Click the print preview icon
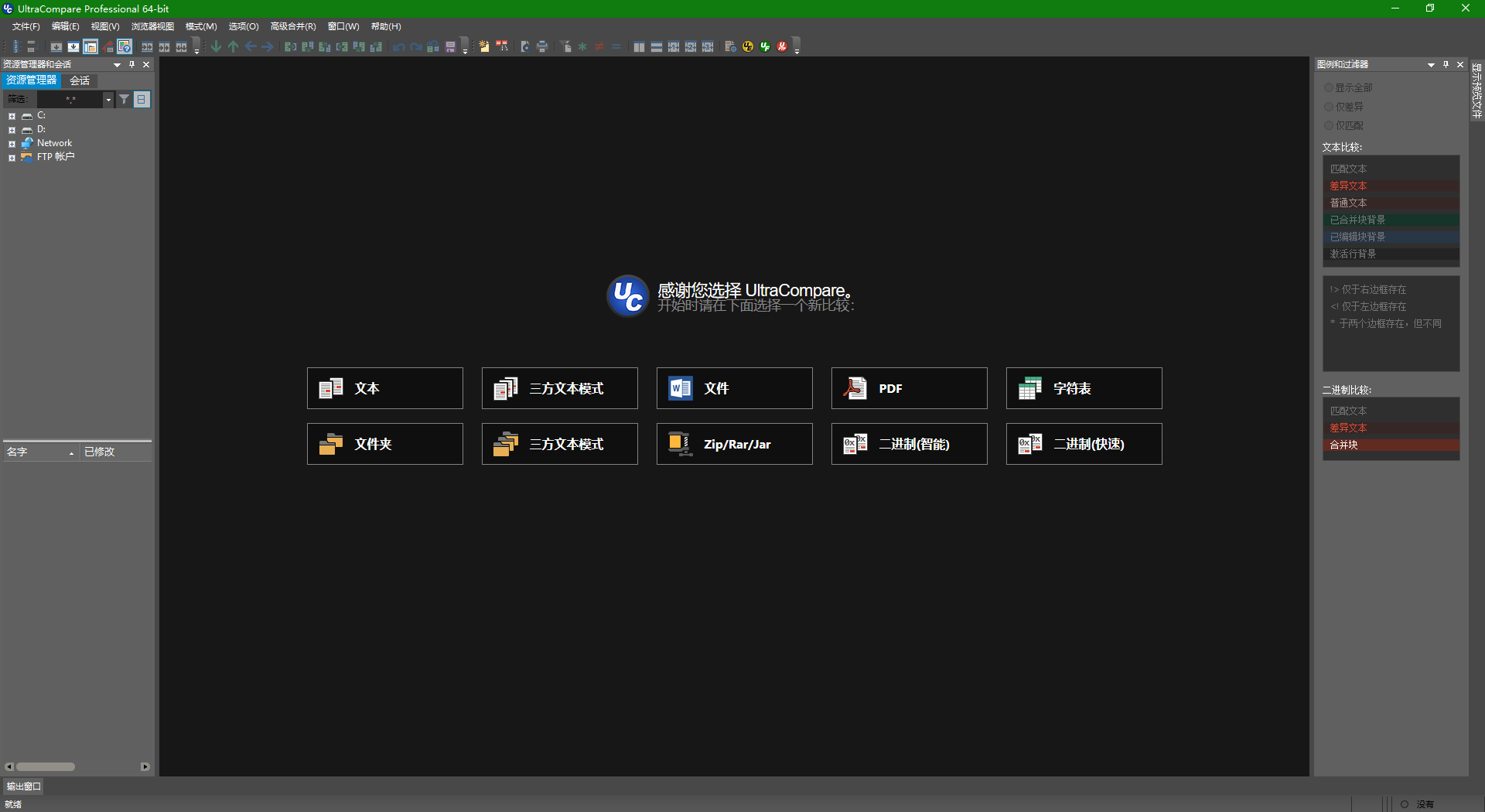Viewport: 1485px width, 812px height. tap(525, 46)
